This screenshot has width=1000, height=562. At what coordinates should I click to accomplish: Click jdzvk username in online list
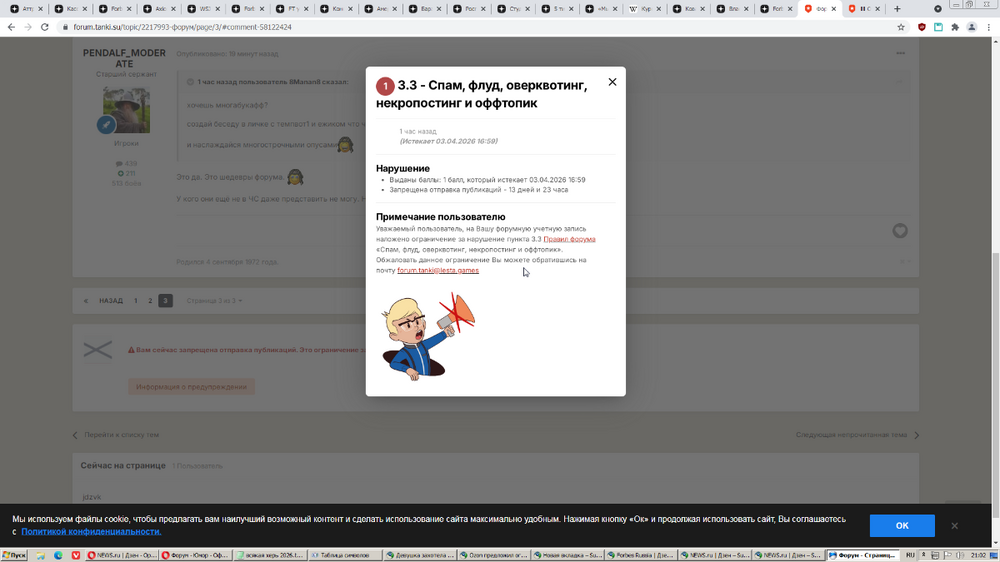91,497
